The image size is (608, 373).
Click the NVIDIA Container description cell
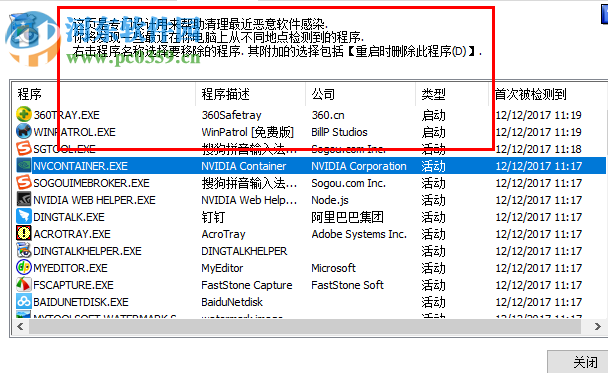(x=244, y=166)
